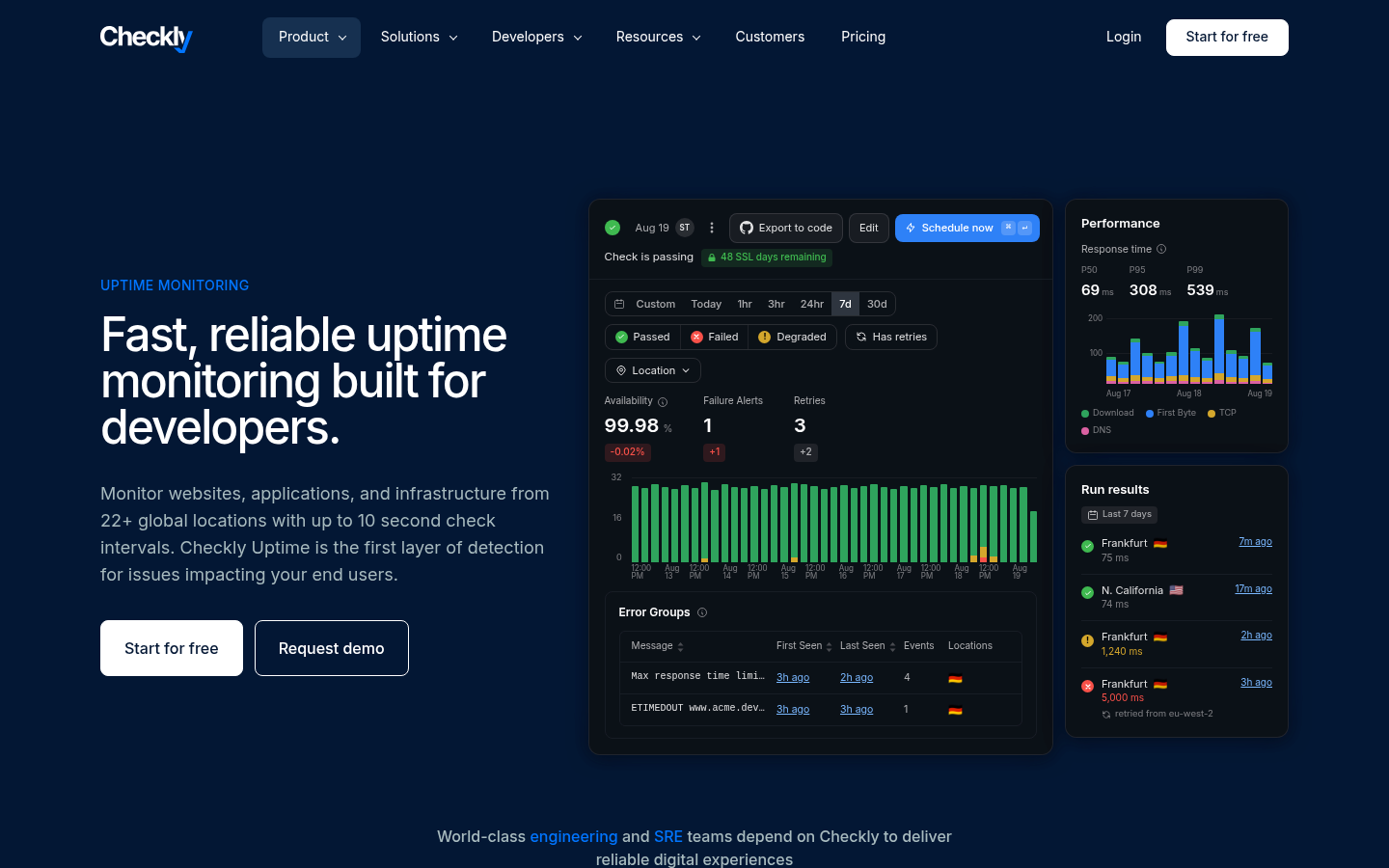The image size is (1389, 868).
Task: Click the 17m ago N. California link
Action: click(1253, 589)
